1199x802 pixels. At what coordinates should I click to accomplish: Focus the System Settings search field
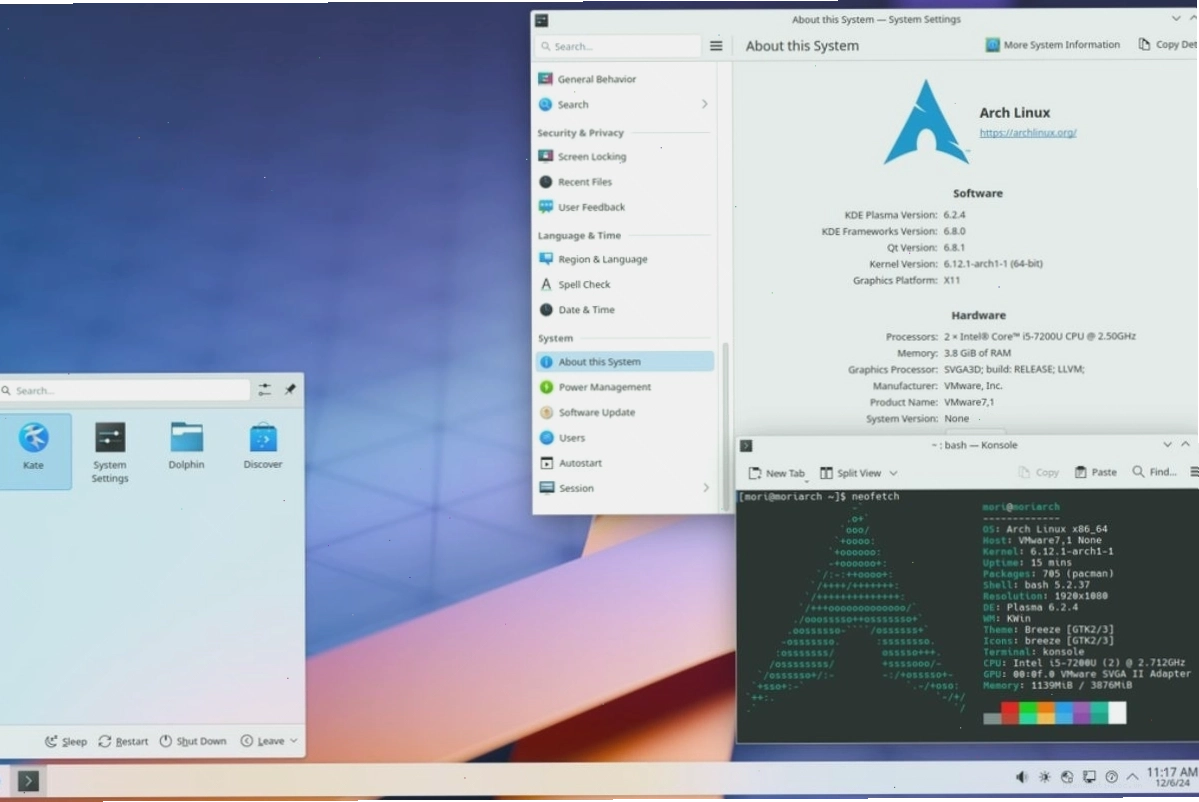click(x=618, y=46)
